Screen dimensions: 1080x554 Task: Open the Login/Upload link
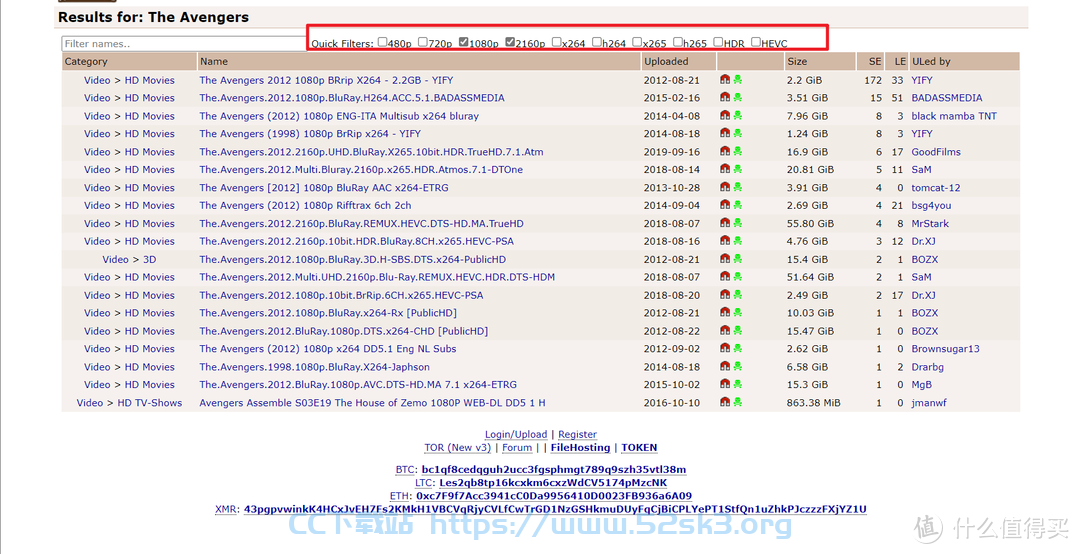tap(516, 434)
